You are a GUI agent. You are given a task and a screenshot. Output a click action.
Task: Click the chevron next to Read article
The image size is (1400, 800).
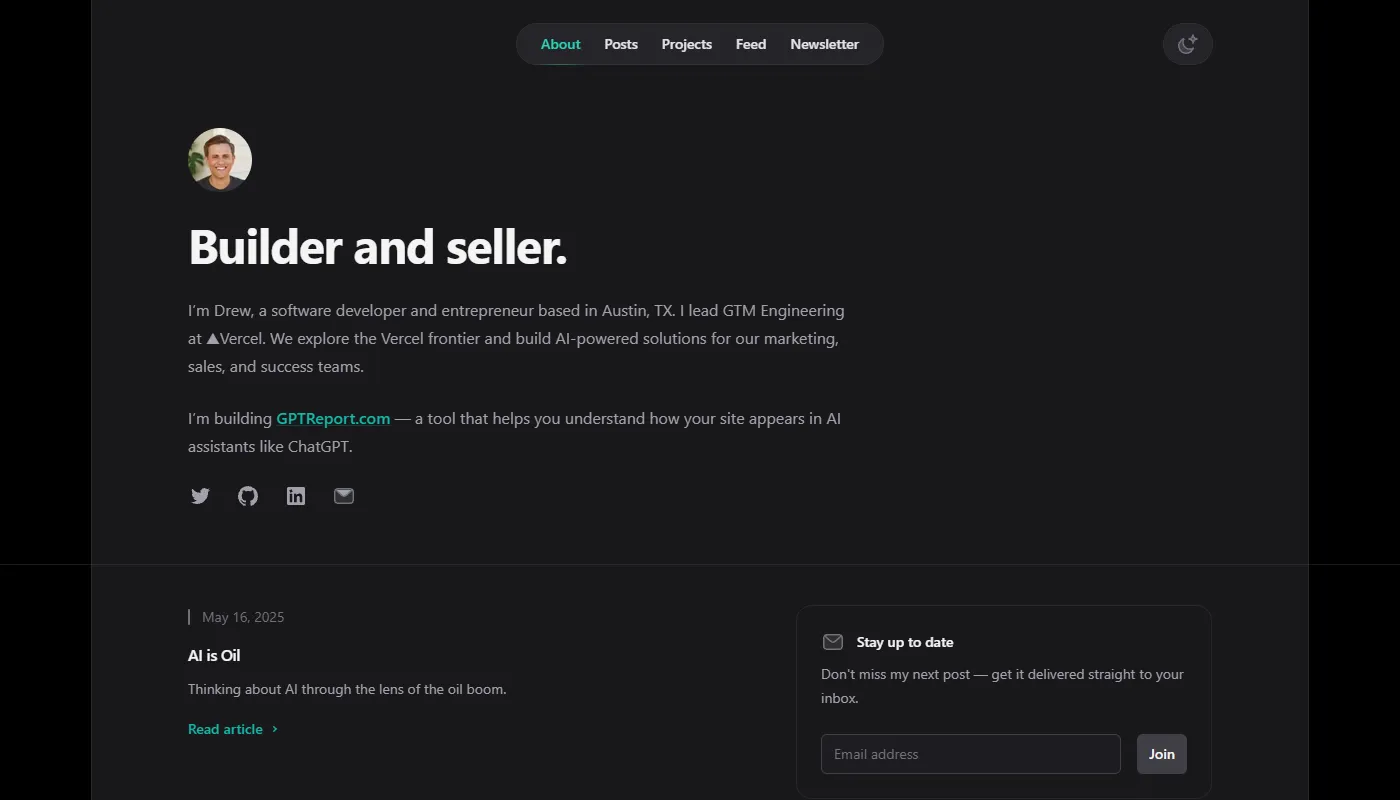(275, 729)
